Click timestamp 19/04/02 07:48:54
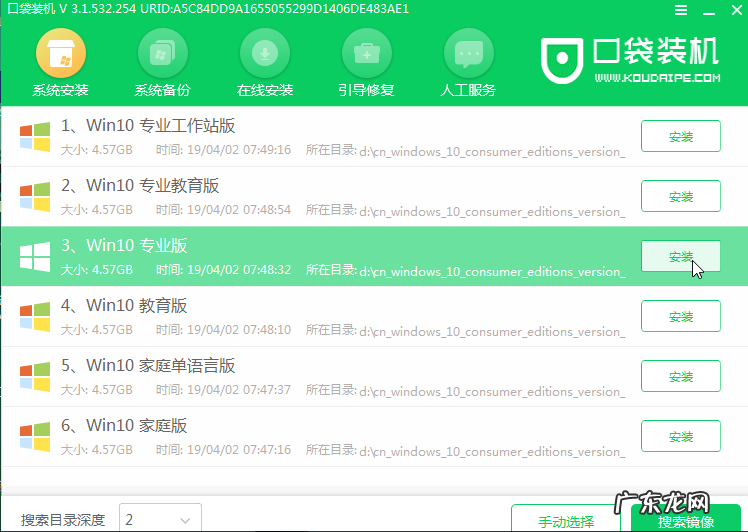 click(x=239, y=210)
